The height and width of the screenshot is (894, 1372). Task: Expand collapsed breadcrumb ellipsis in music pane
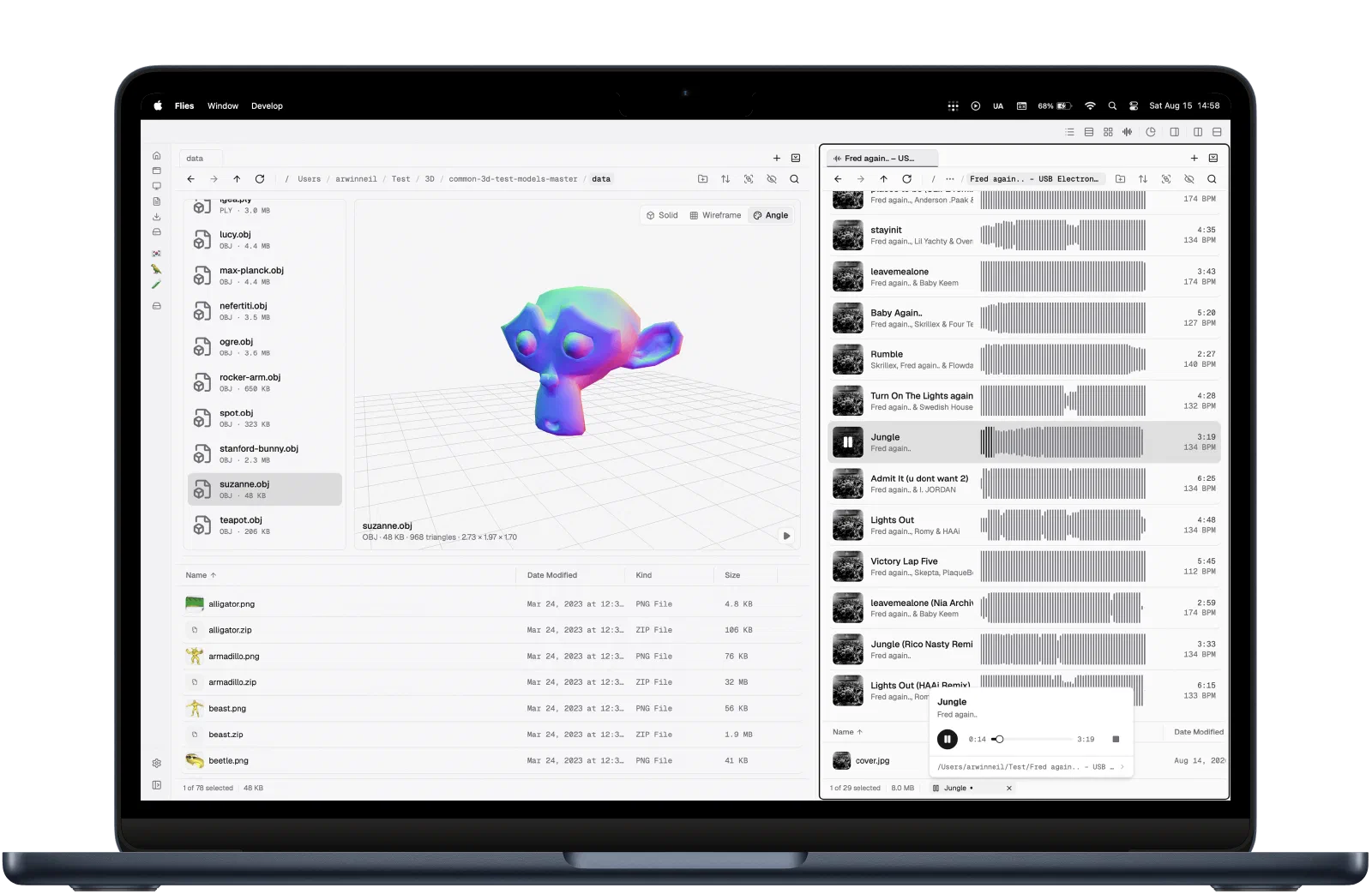coord(950,179)
